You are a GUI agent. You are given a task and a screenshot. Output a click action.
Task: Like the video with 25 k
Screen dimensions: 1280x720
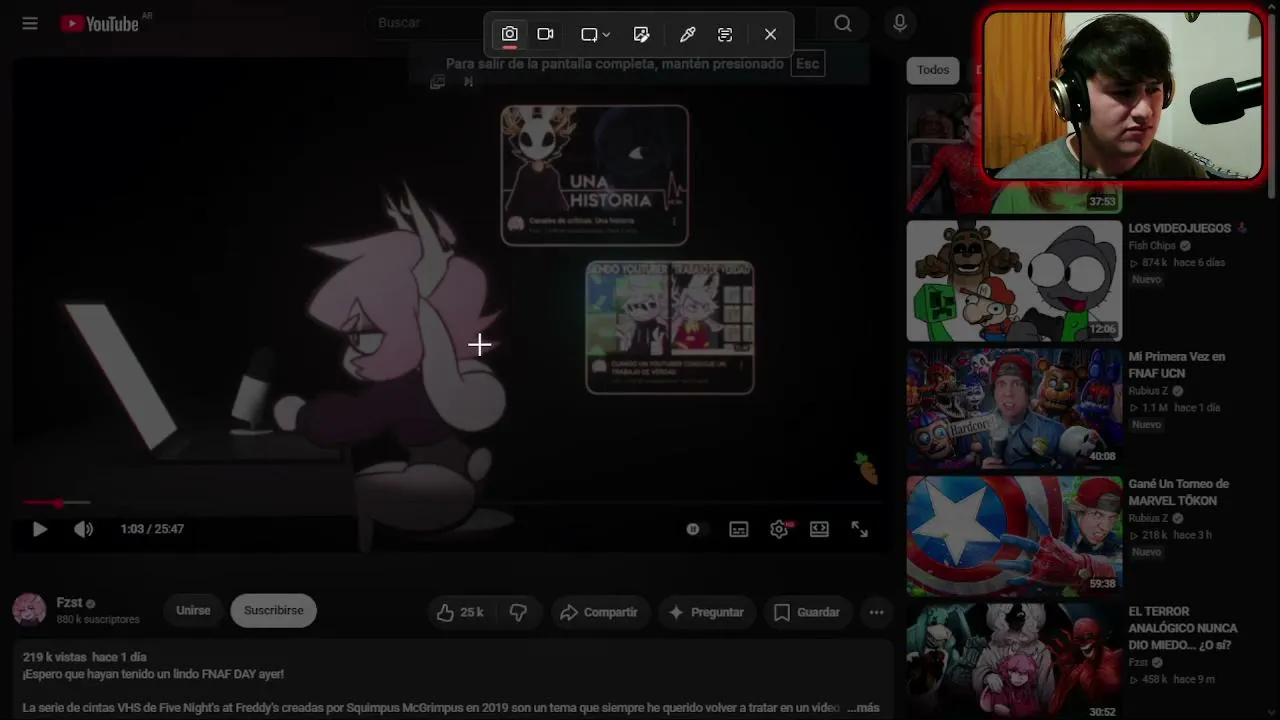click(461, 612)
